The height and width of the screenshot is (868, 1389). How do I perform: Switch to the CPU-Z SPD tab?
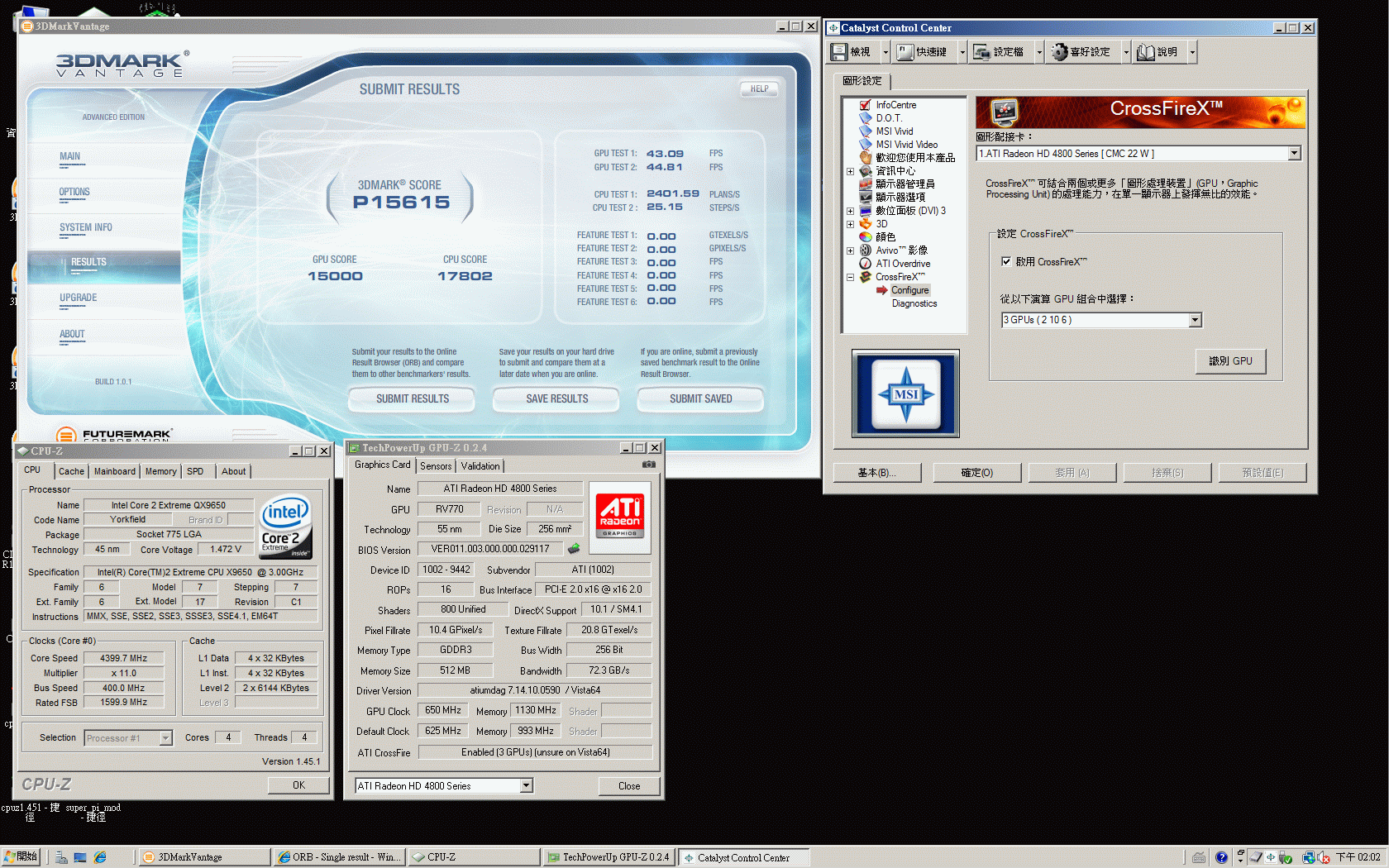[195, 471]
